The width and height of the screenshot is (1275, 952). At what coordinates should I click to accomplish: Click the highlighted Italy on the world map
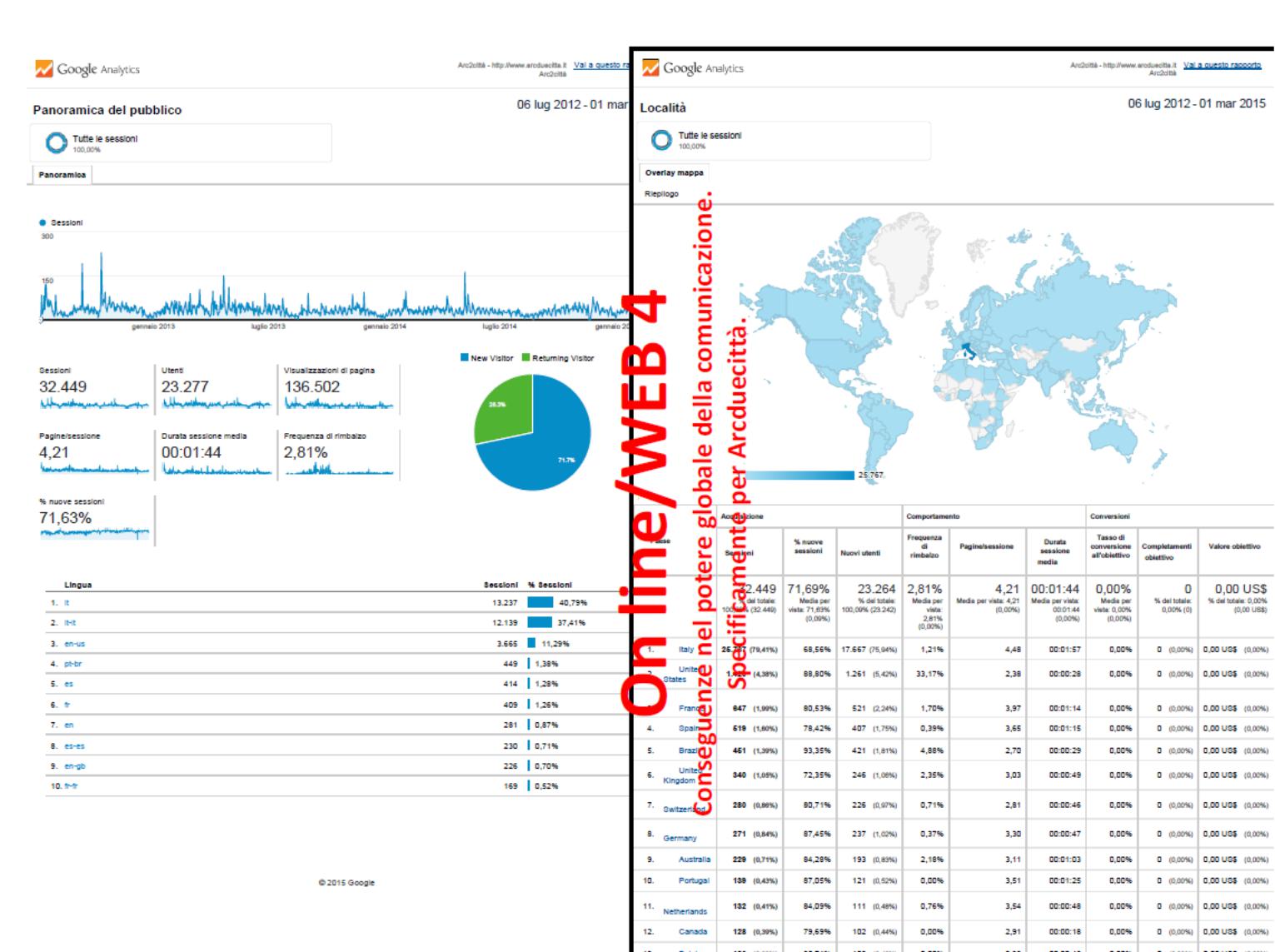pyautogui.click(x=969, y=351)
